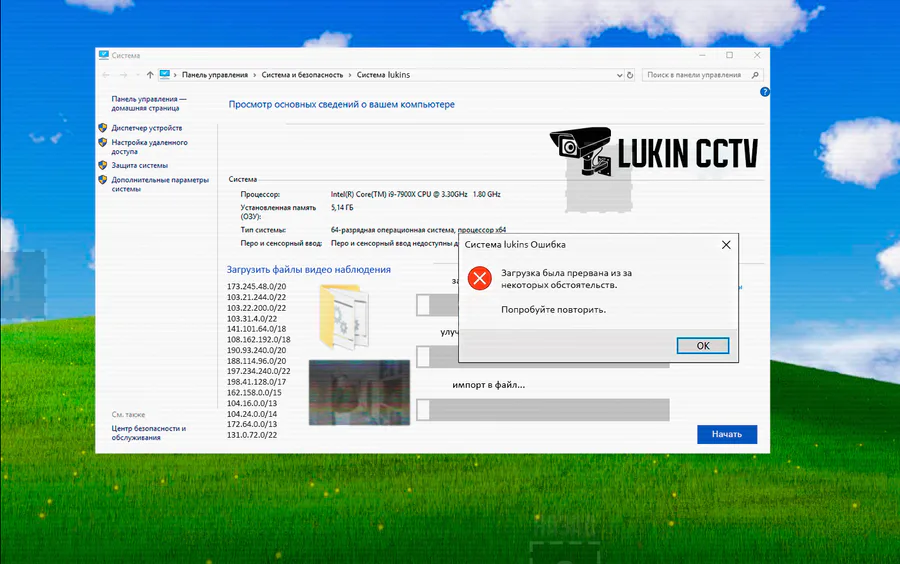Screen dimensions: 900x564
Task: Click the up-one-level arrow
Action: [150, 75]
